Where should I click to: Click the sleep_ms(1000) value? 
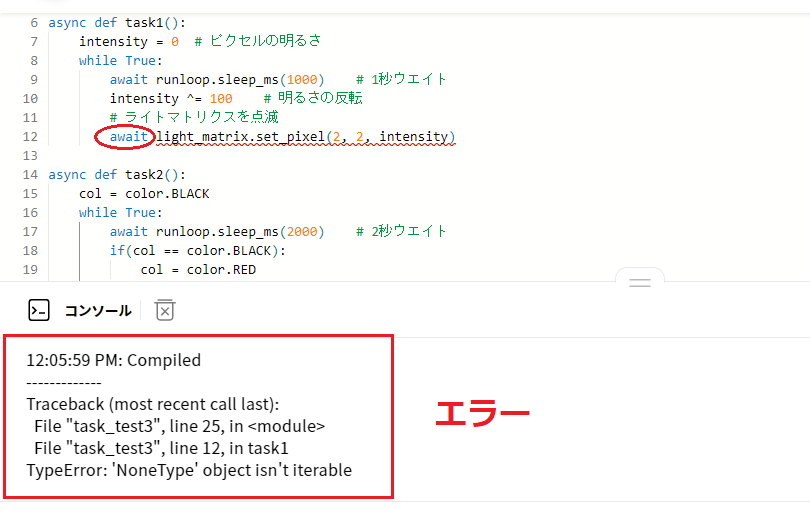(x=302, y=80)
